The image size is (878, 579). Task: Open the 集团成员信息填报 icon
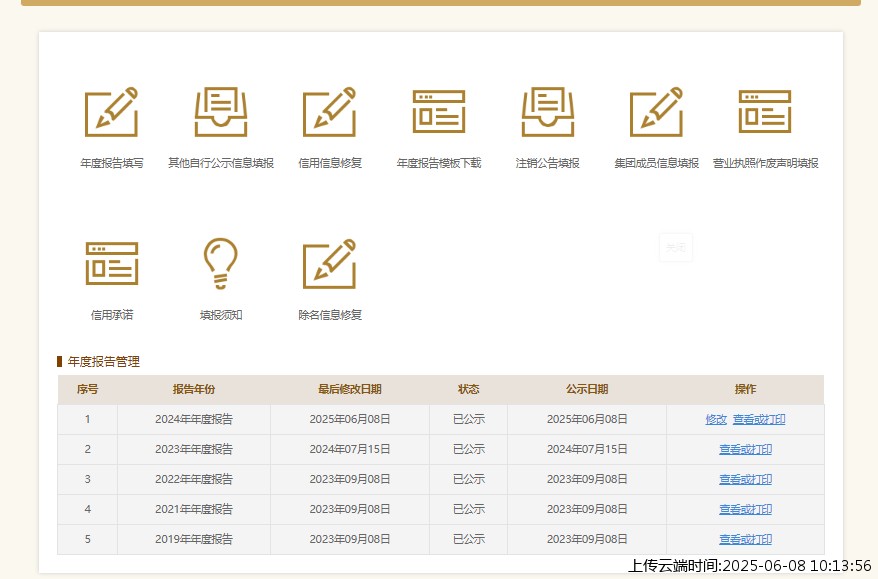(656, 112)
